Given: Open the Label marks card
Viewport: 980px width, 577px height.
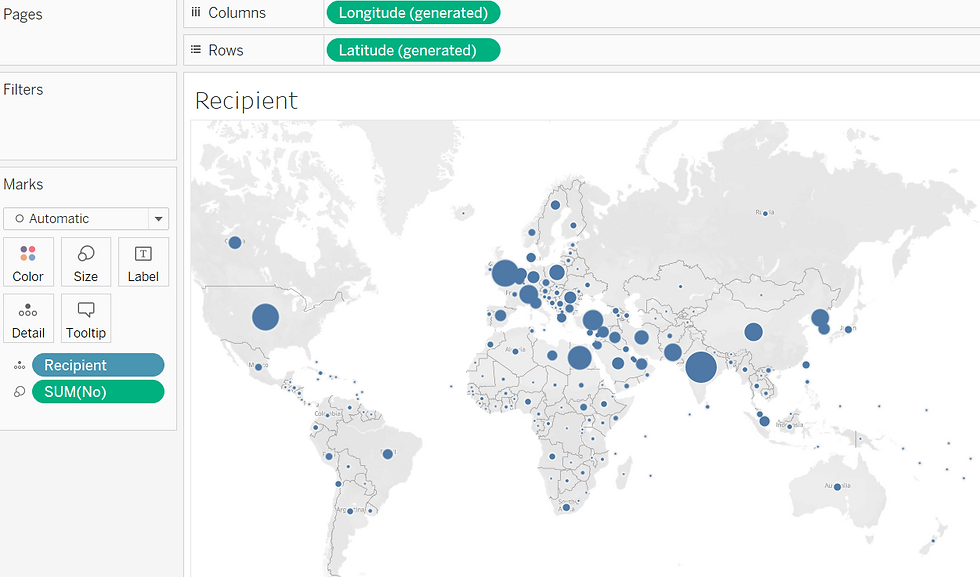Looking at the screenshot, I should [x=143, y=262].
